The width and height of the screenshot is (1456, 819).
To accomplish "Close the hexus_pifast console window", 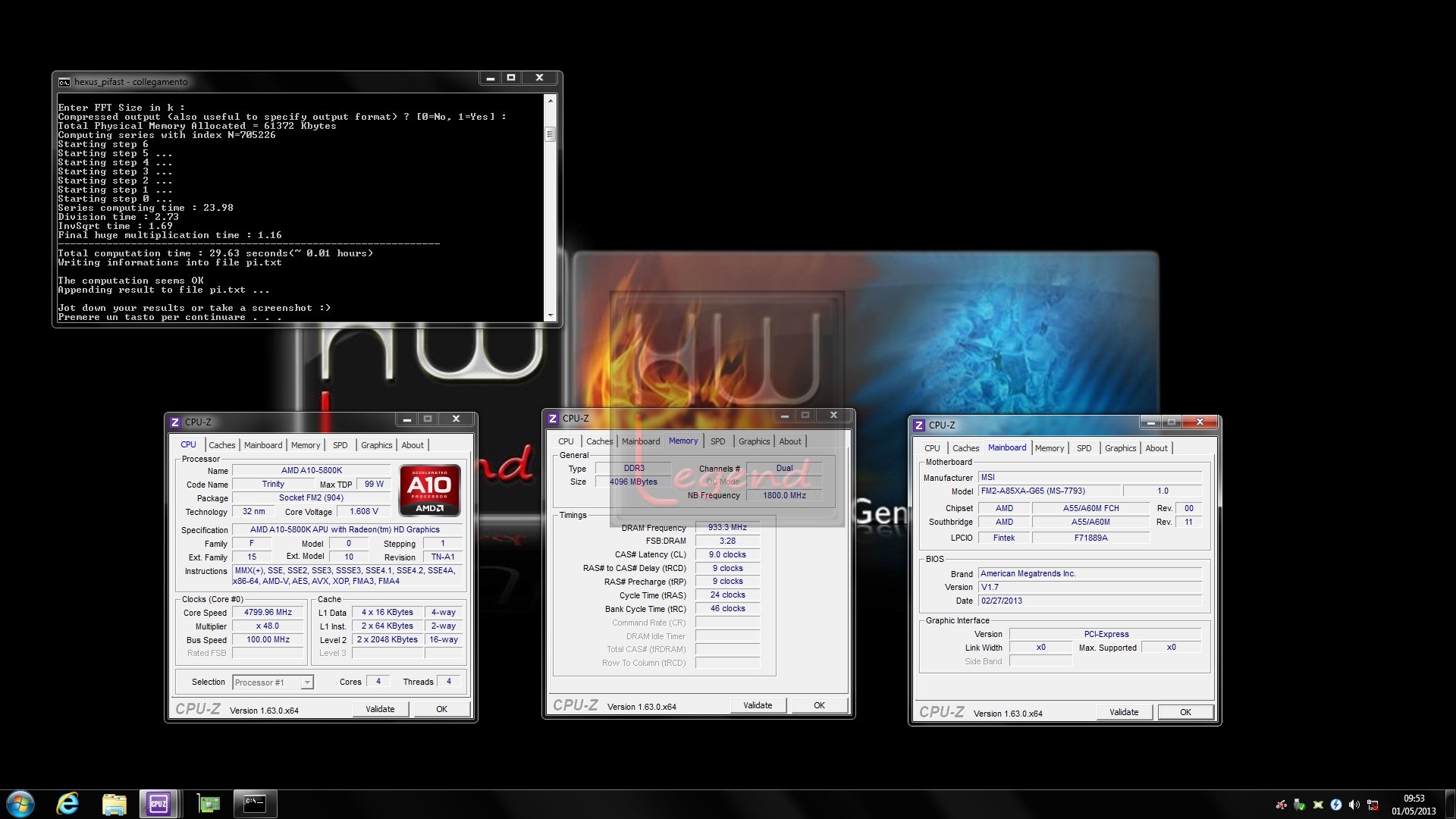I will [539, 78].
